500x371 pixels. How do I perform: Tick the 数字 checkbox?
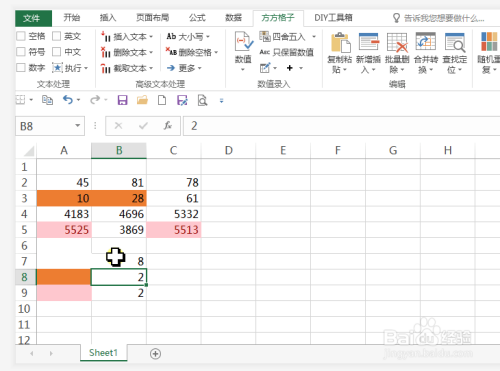click(x=21, y=68)
